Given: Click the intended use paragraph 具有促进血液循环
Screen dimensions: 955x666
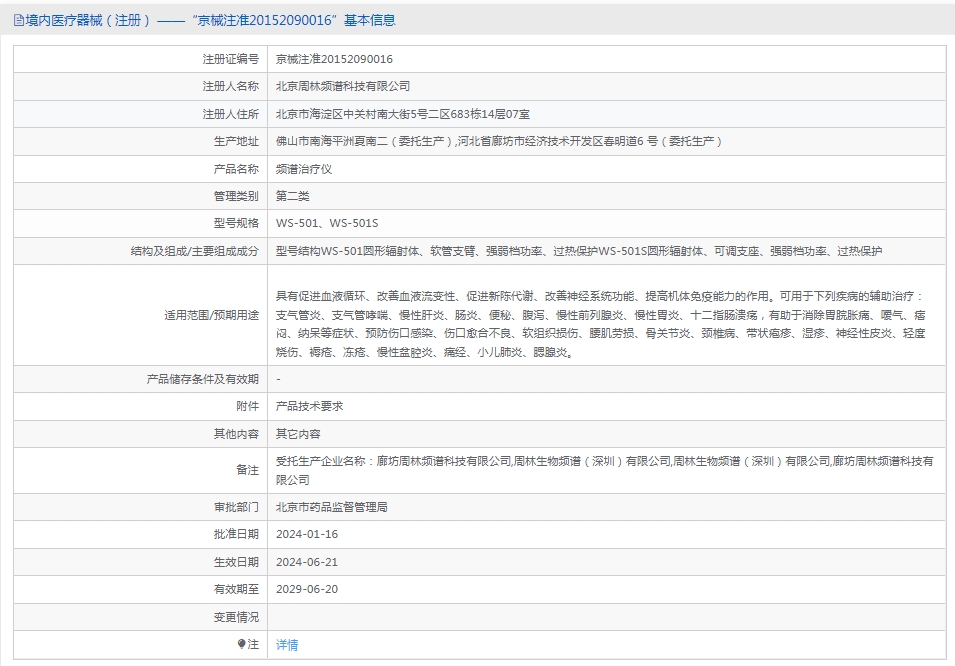Looking at the screenshot, I should coord(601,324).
